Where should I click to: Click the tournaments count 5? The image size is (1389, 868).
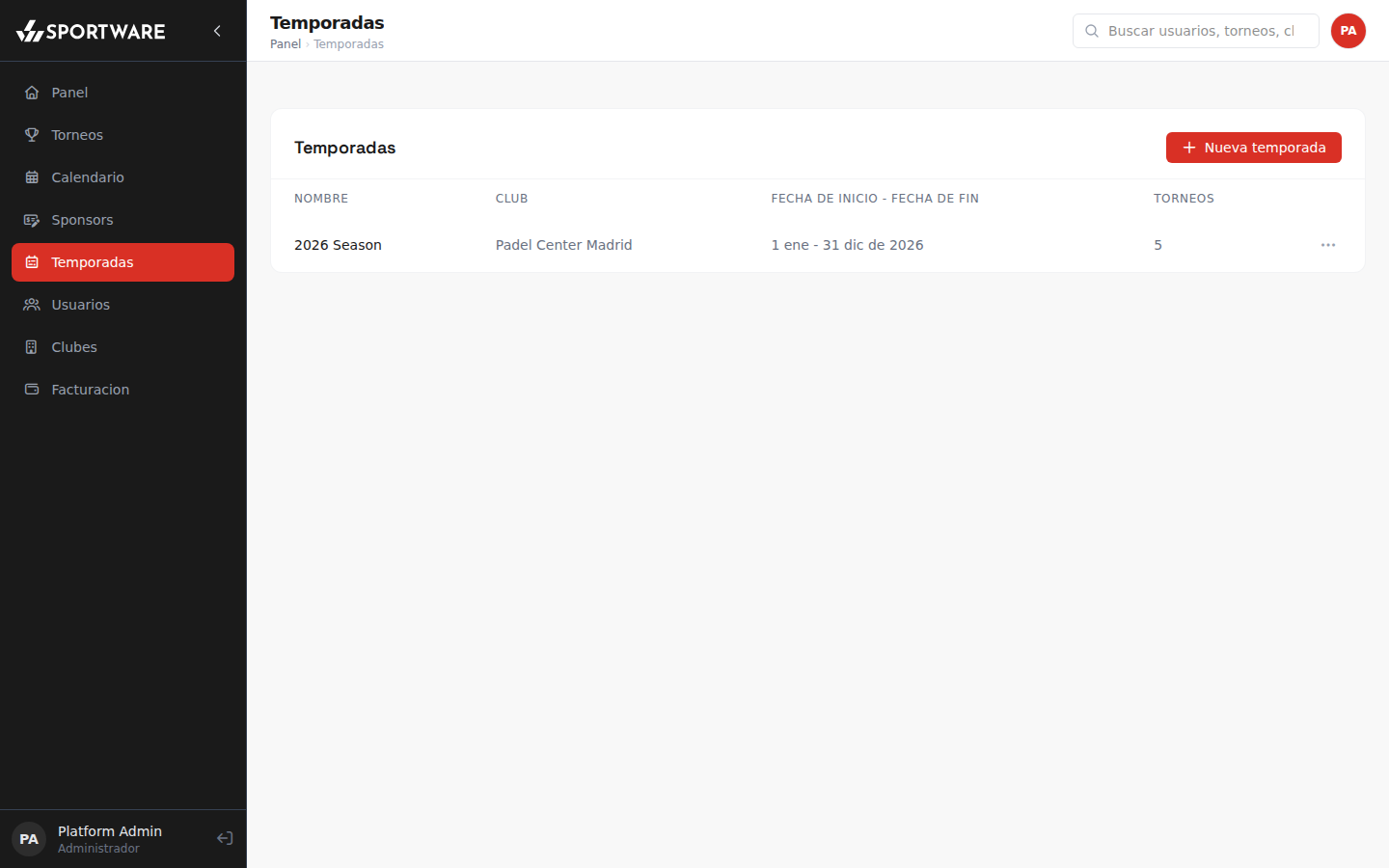tap(1157, 245)
